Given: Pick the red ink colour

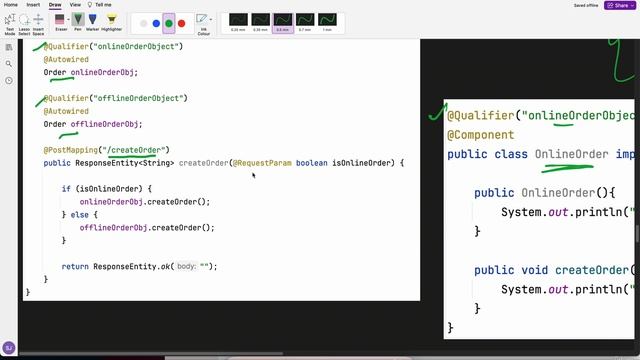Looking at the screenshot, I should coord(182,24).
